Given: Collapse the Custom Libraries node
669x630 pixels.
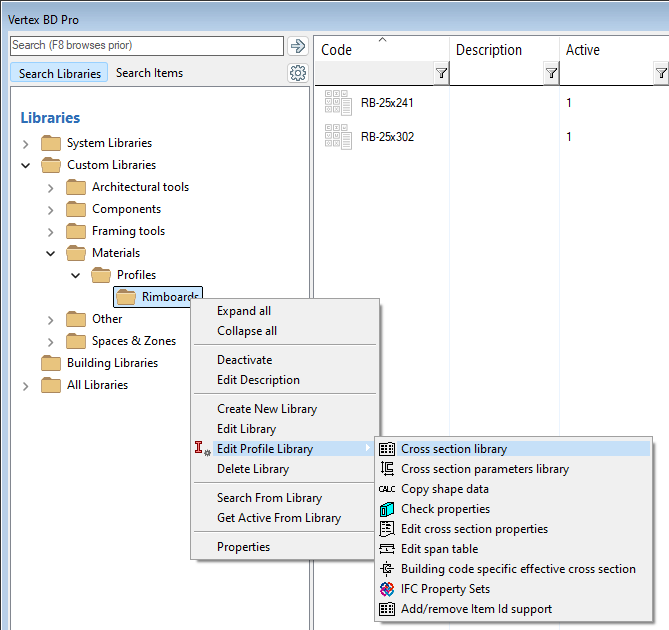Looking at the screenshot, I should 26,166.
